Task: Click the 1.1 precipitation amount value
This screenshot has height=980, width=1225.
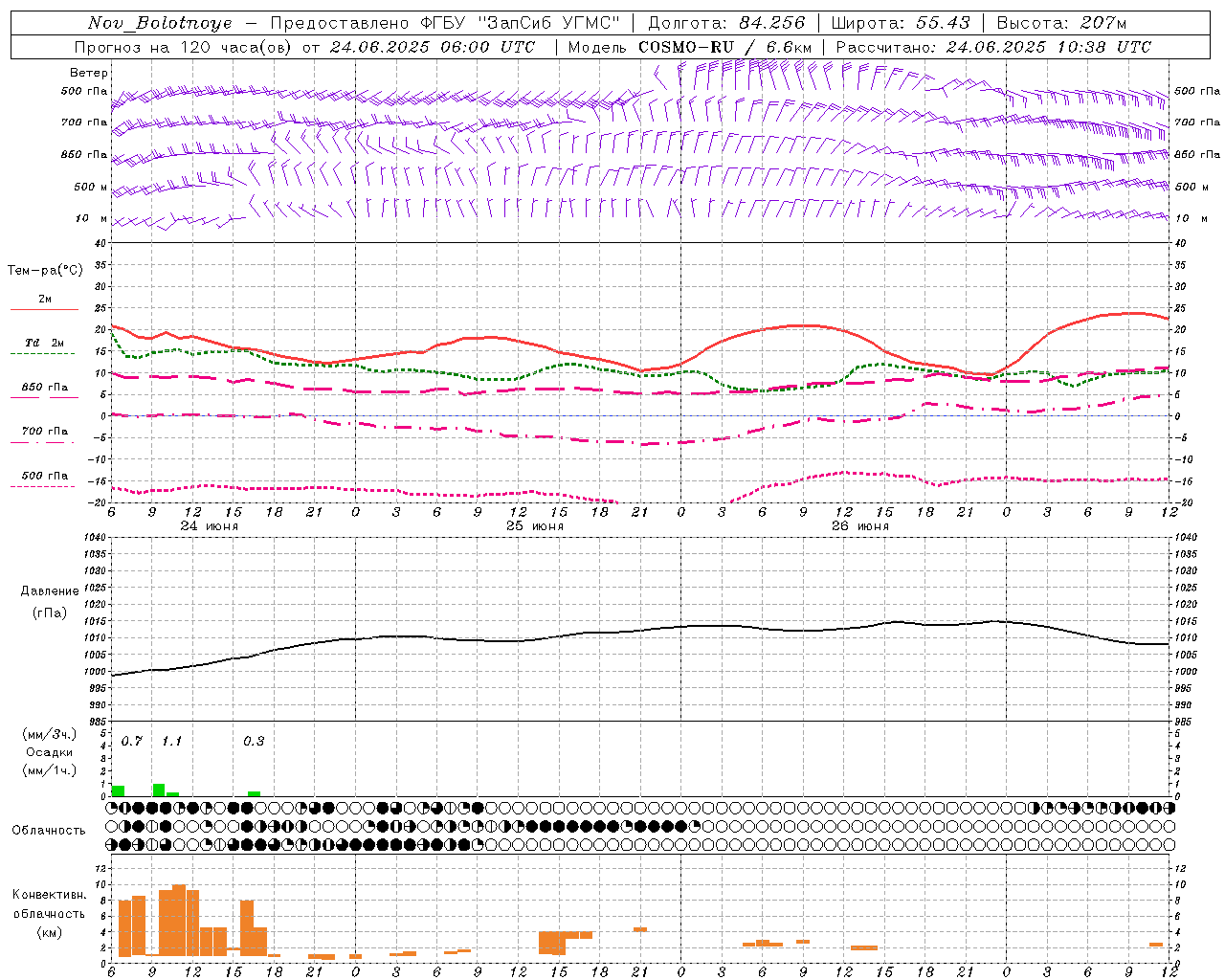Action: [171, 742]
